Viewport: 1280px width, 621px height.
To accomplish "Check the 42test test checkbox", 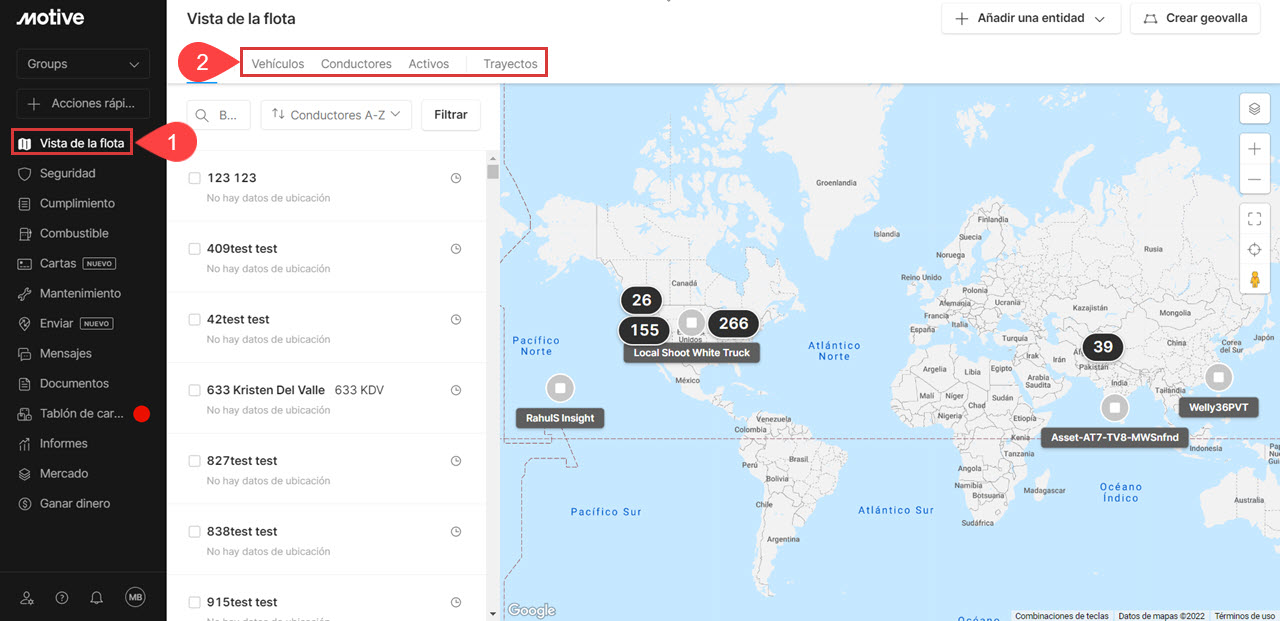I will click(195, 320).
